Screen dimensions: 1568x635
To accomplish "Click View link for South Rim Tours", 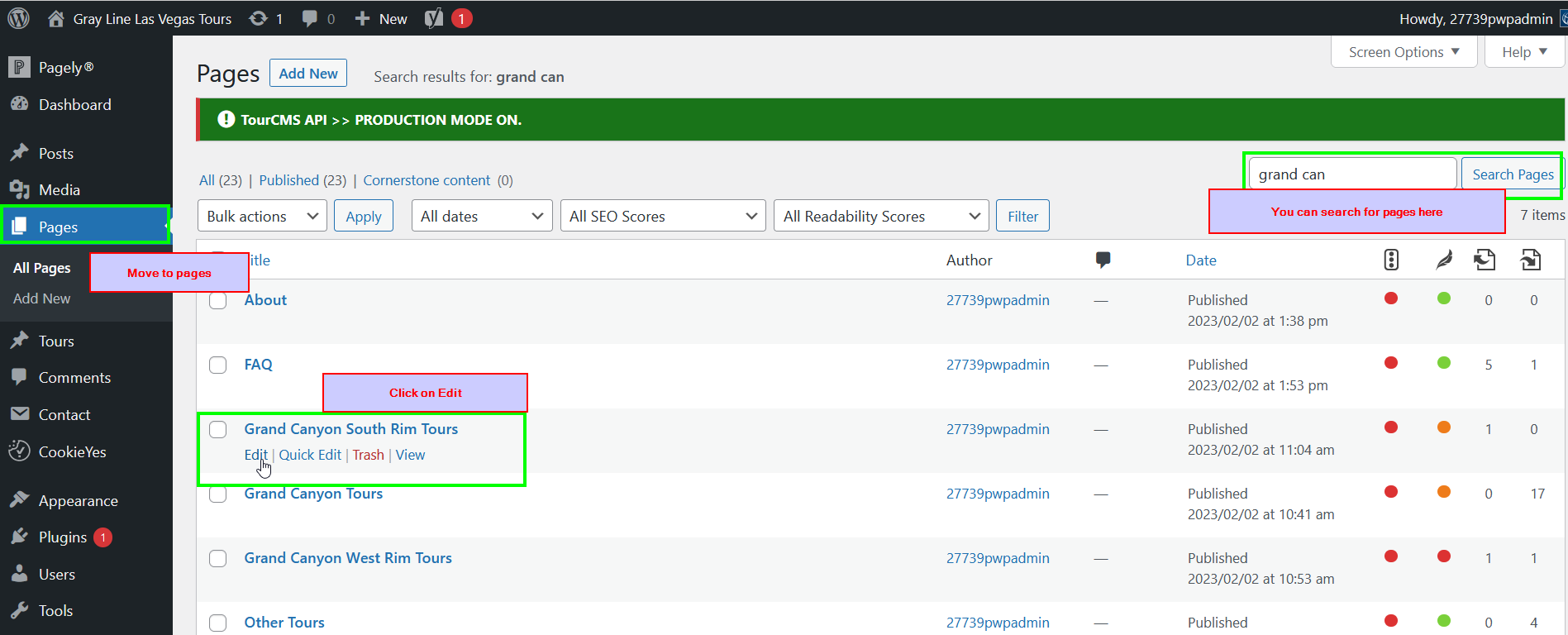I will 410,455.
